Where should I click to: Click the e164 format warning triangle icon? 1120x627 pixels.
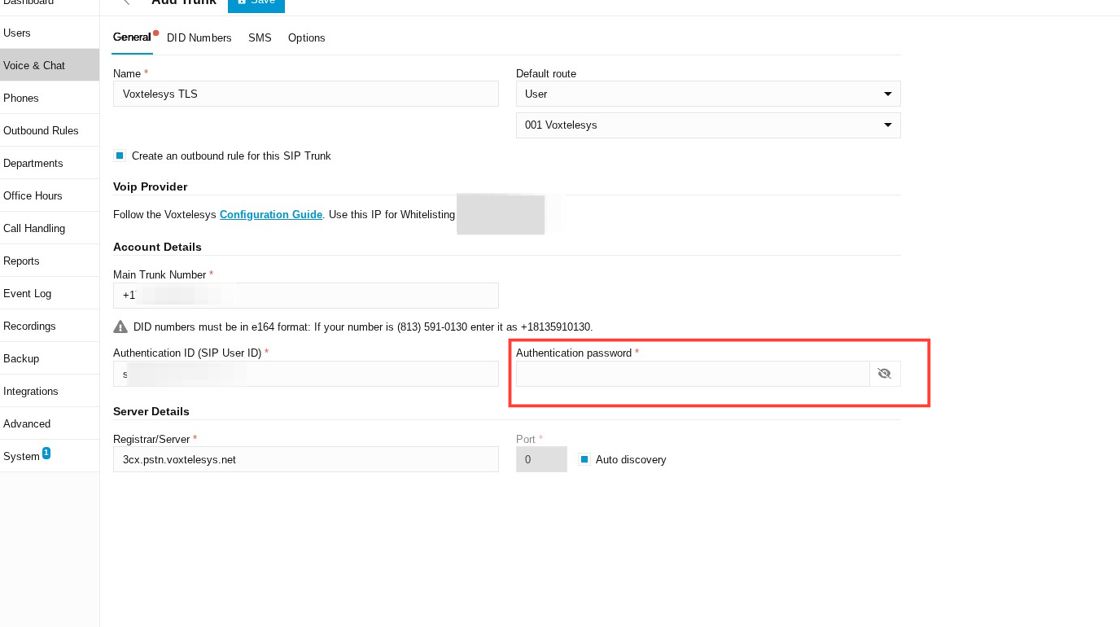pyautogui.click(x=120, y=327)
